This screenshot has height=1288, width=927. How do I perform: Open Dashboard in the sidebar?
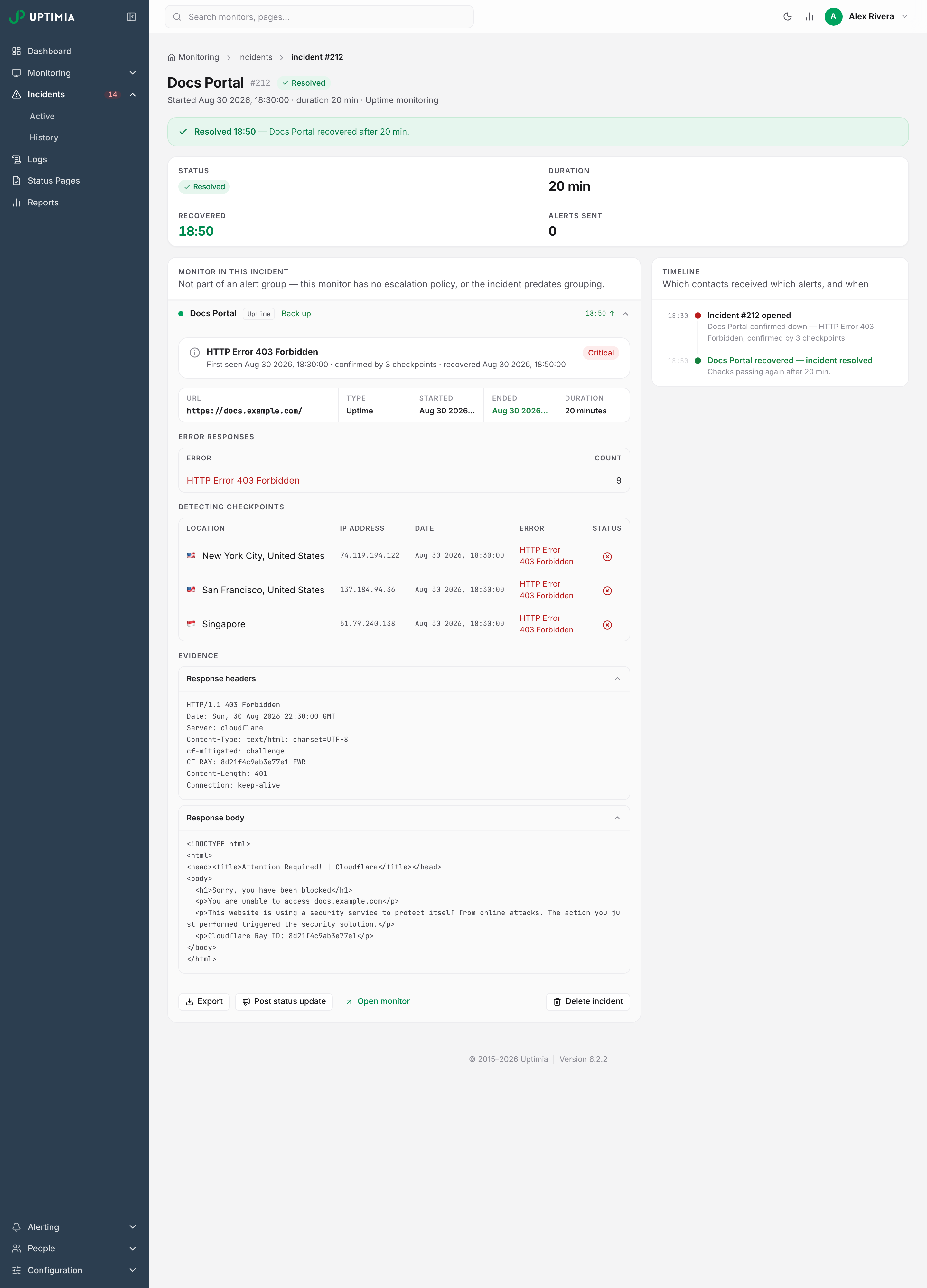[74, 51]
